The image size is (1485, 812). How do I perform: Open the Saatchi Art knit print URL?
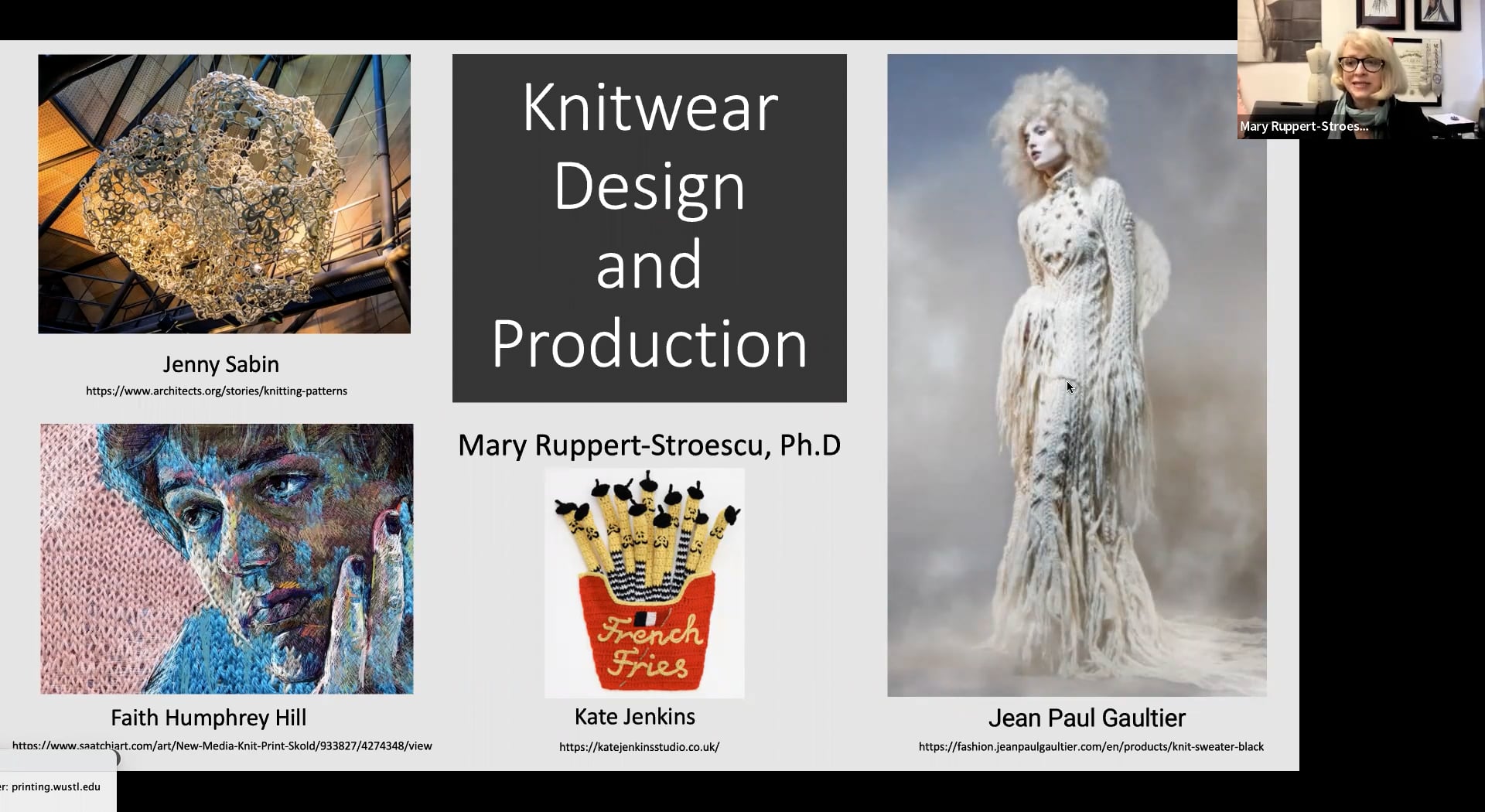pos(222,746)
